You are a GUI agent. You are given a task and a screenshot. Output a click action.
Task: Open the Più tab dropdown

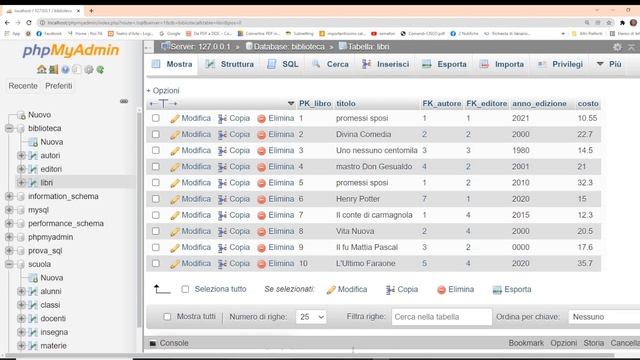click(609, 64)
